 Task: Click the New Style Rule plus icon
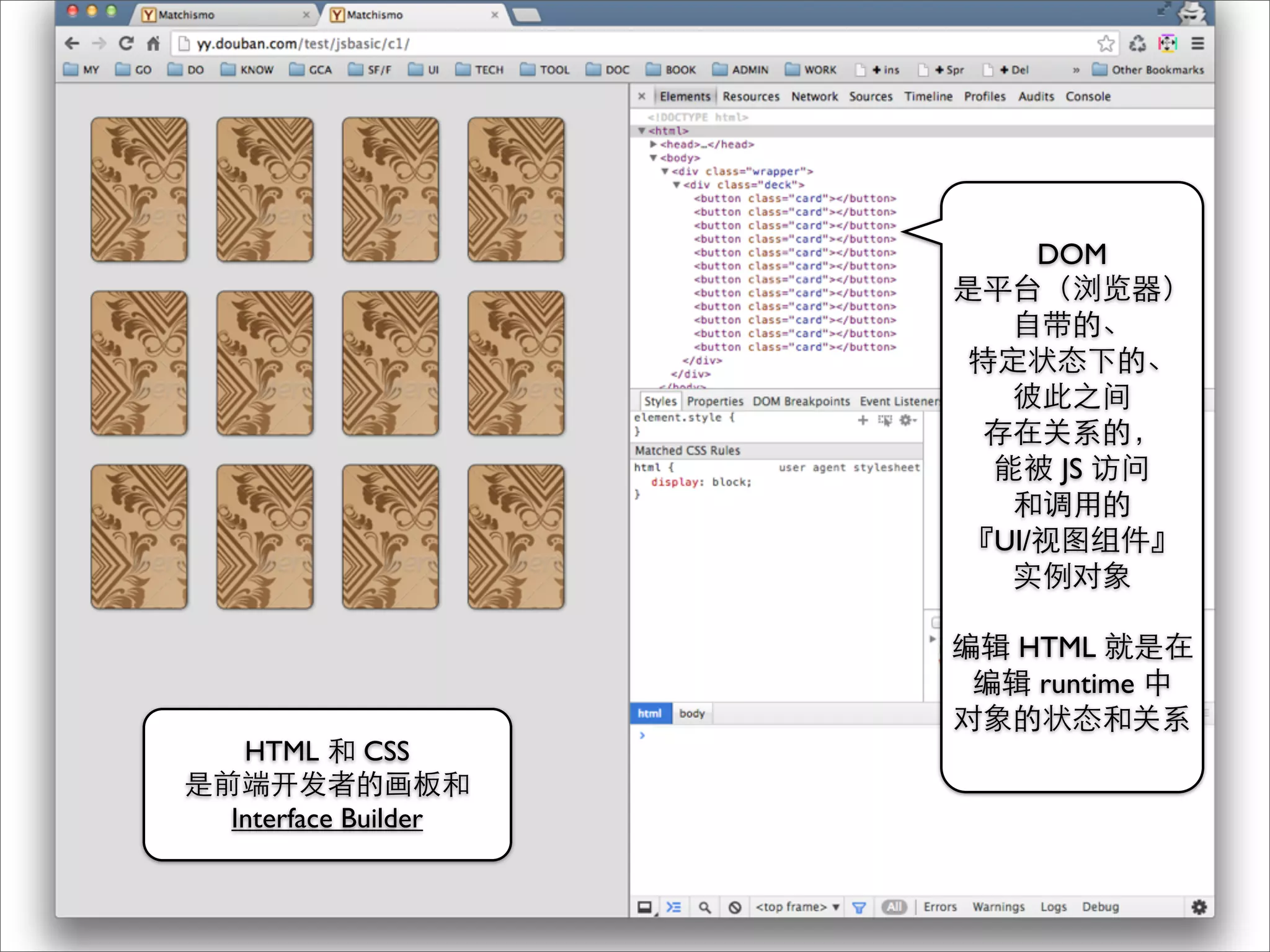coord(863,420)
